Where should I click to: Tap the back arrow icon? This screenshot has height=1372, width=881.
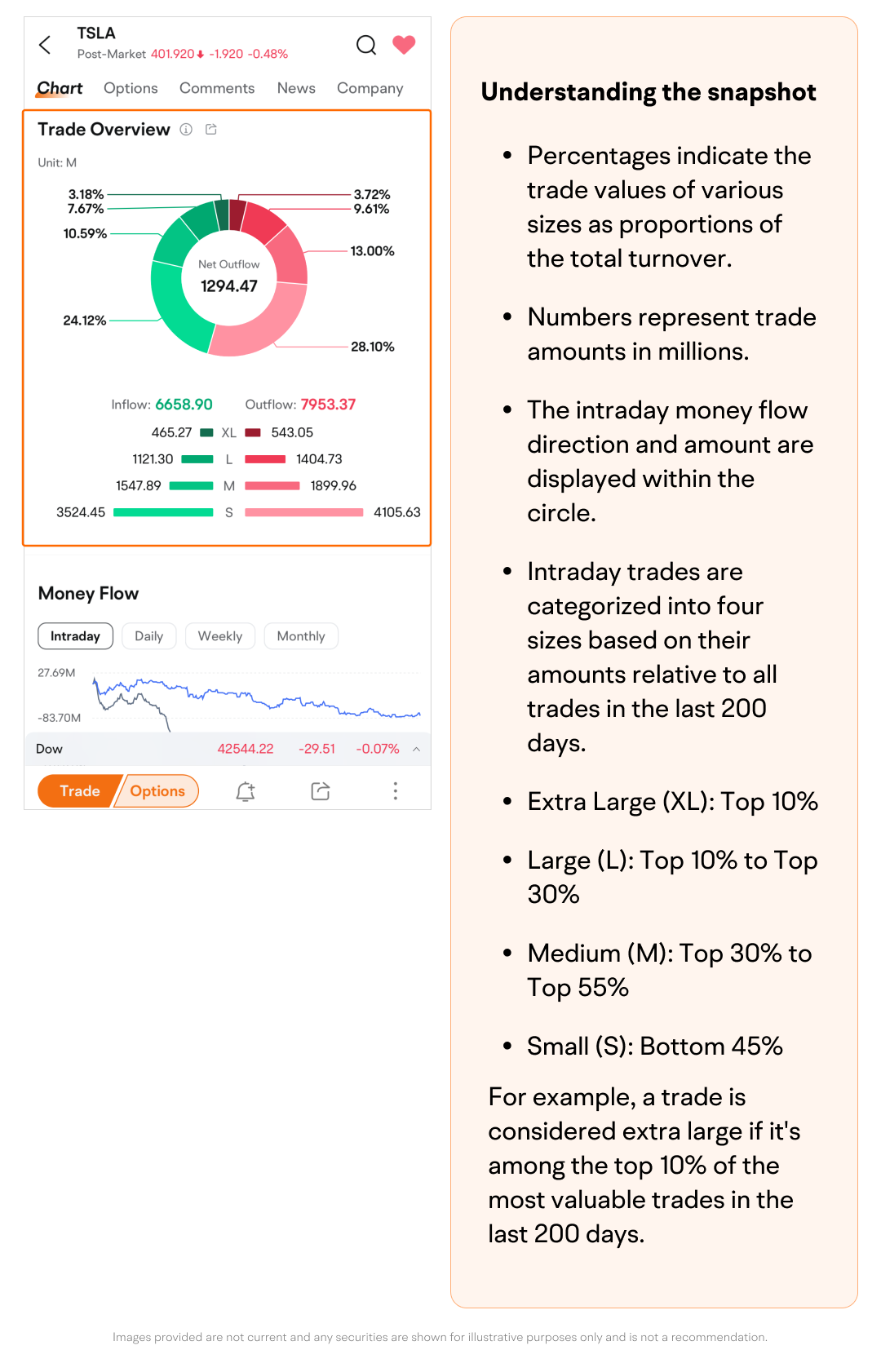(46, 45)
